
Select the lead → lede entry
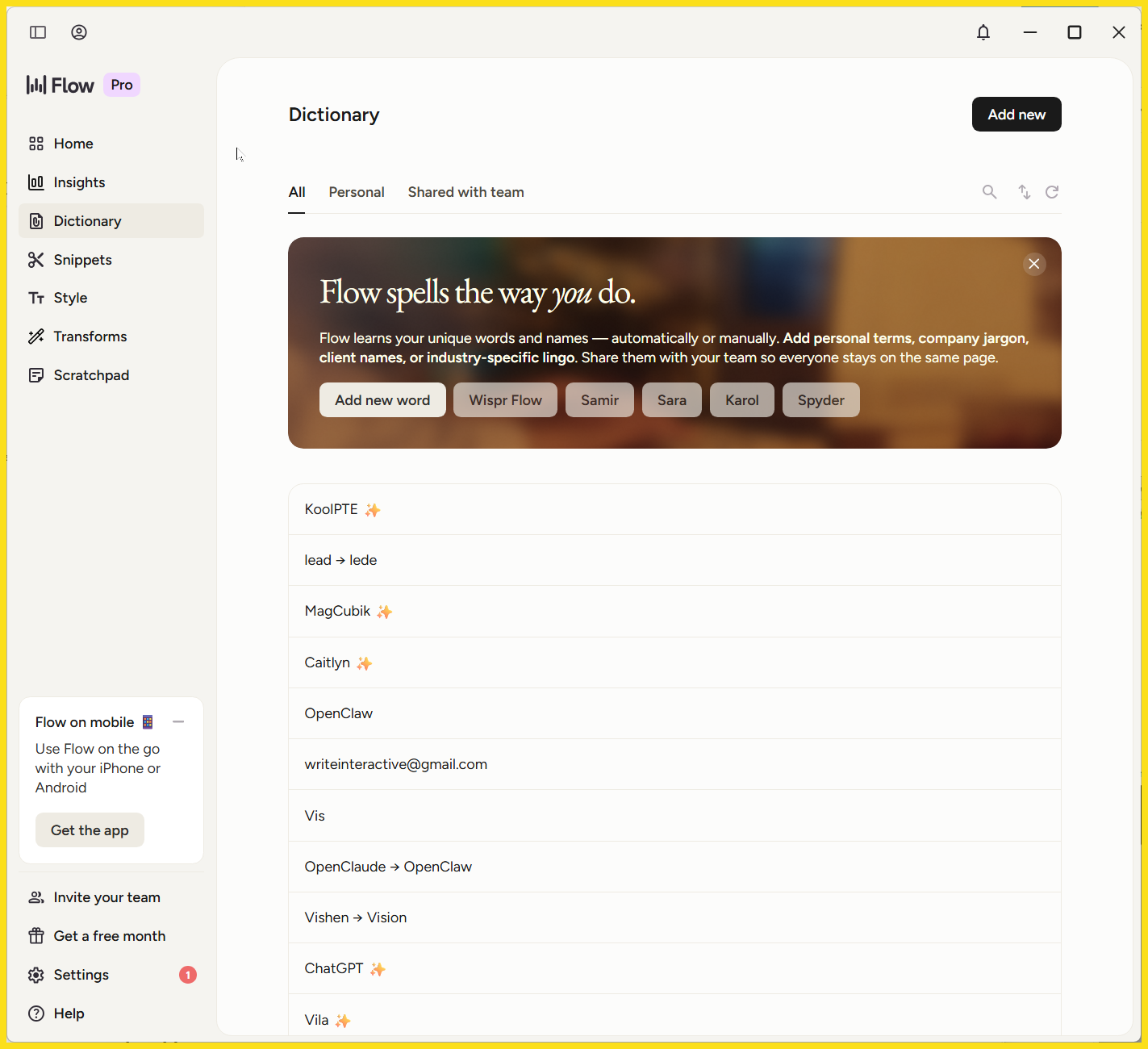[x=674, y=560]
